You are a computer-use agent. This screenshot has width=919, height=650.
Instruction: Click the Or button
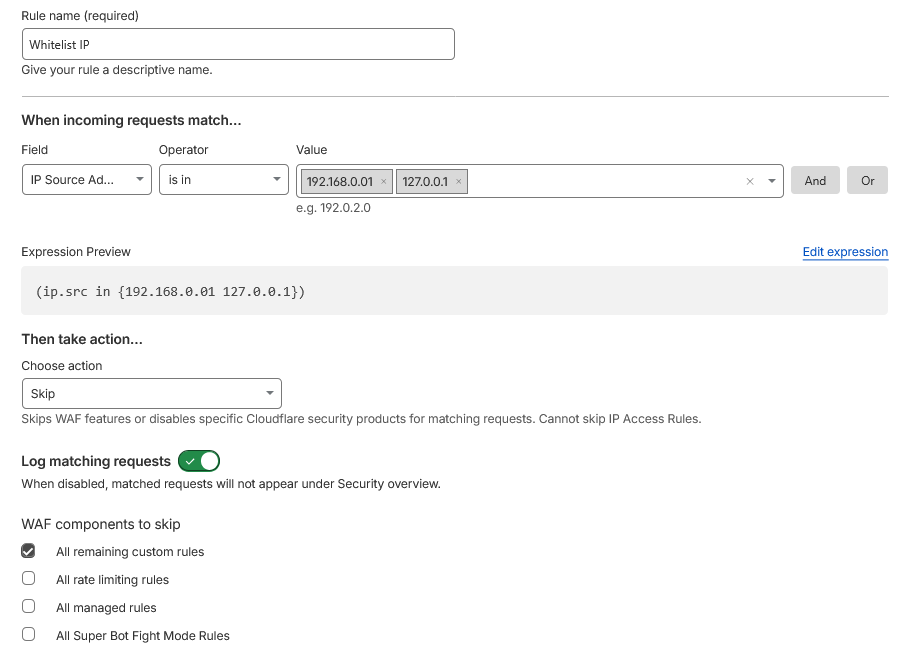pos(867,181)
